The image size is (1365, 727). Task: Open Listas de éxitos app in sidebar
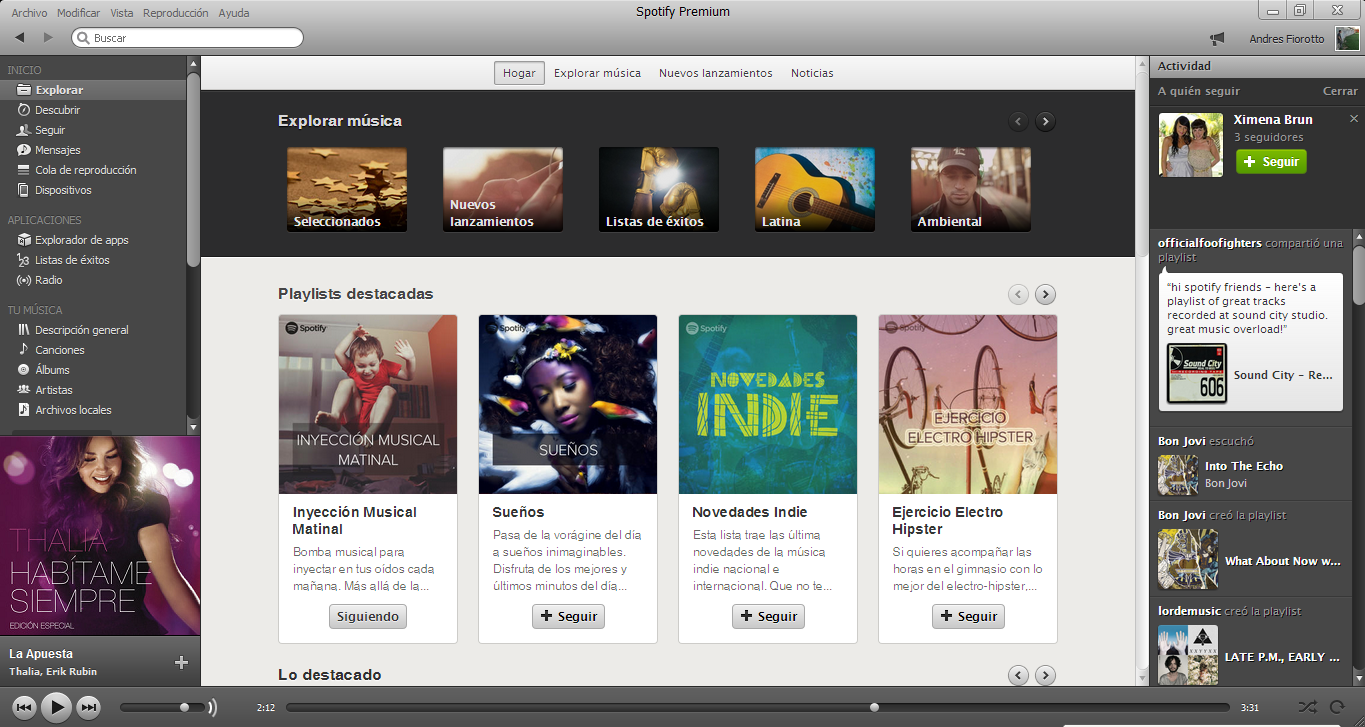(x=93, y=260)
